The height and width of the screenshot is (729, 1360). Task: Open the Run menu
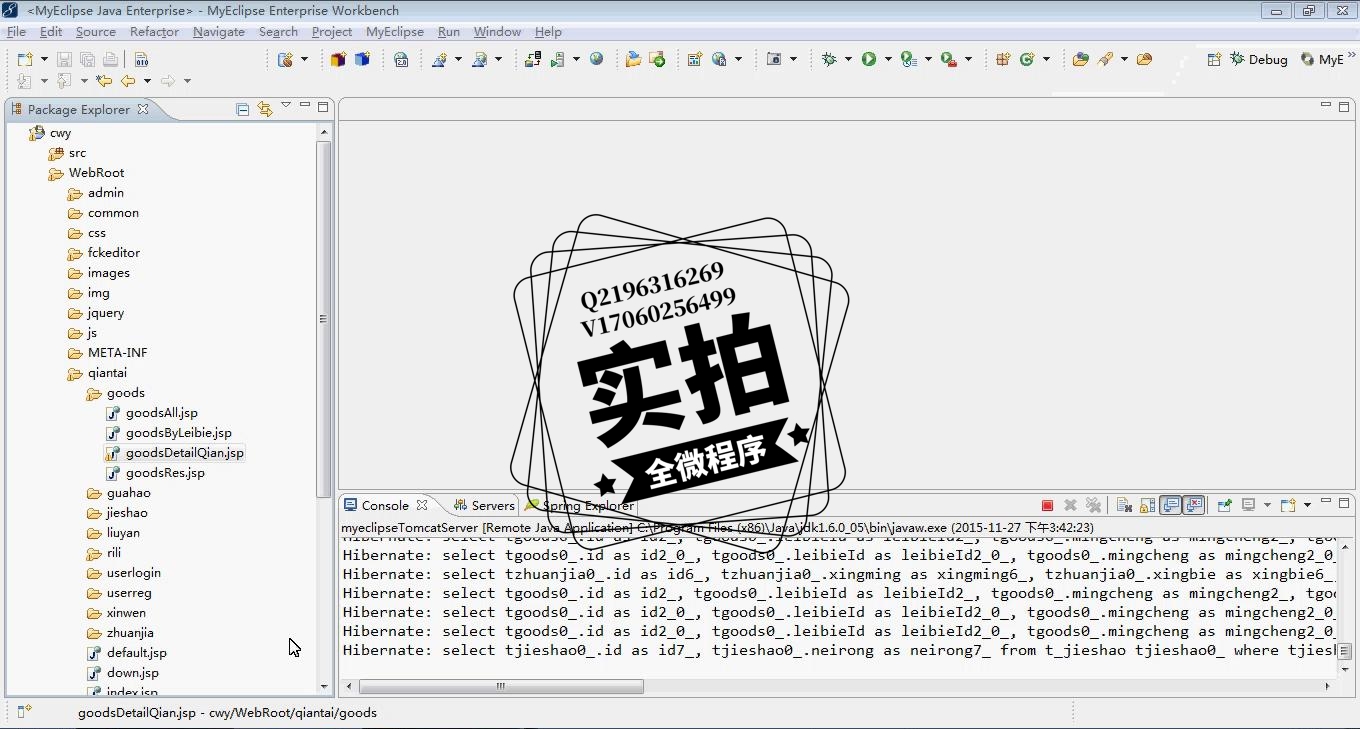tap(449, 32)
